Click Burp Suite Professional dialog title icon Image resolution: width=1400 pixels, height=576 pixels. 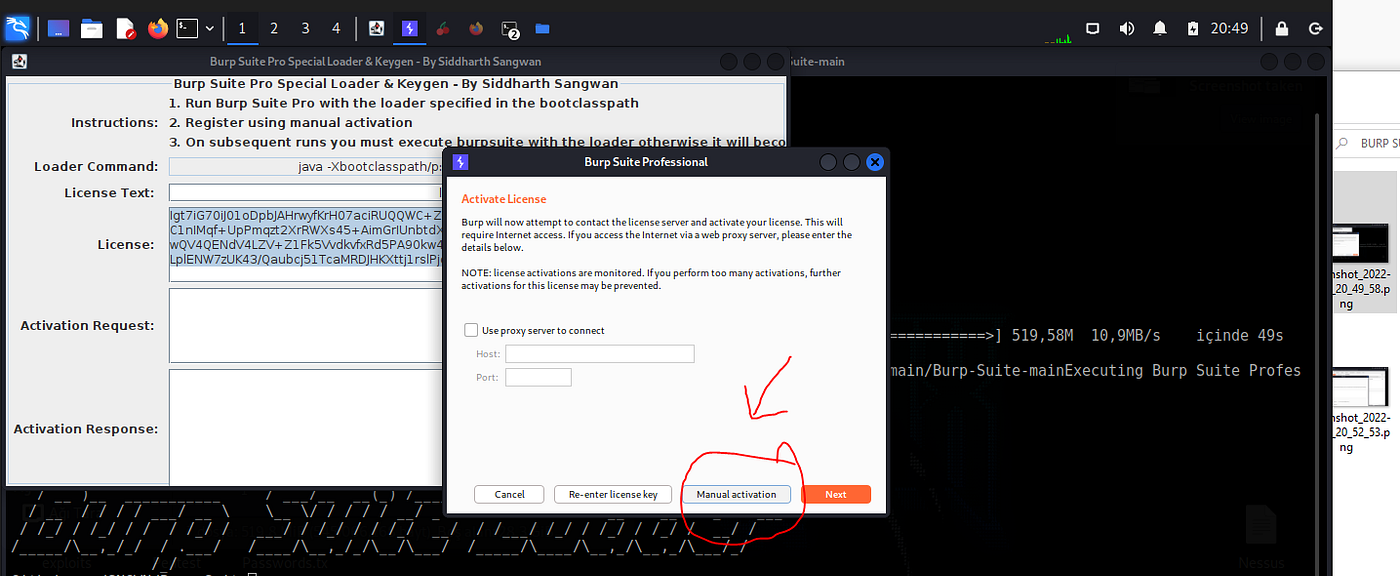tap(460, 162)
